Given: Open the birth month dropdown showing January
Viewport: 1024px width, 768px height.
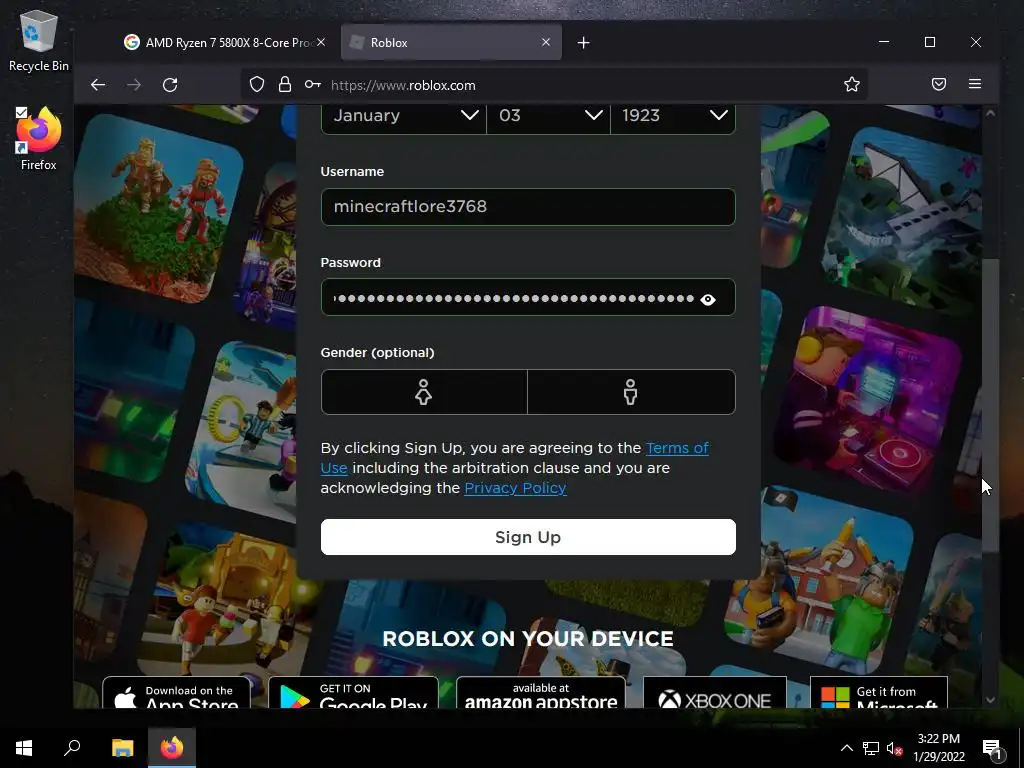Looking at the screenshot, I should [404, 117].
